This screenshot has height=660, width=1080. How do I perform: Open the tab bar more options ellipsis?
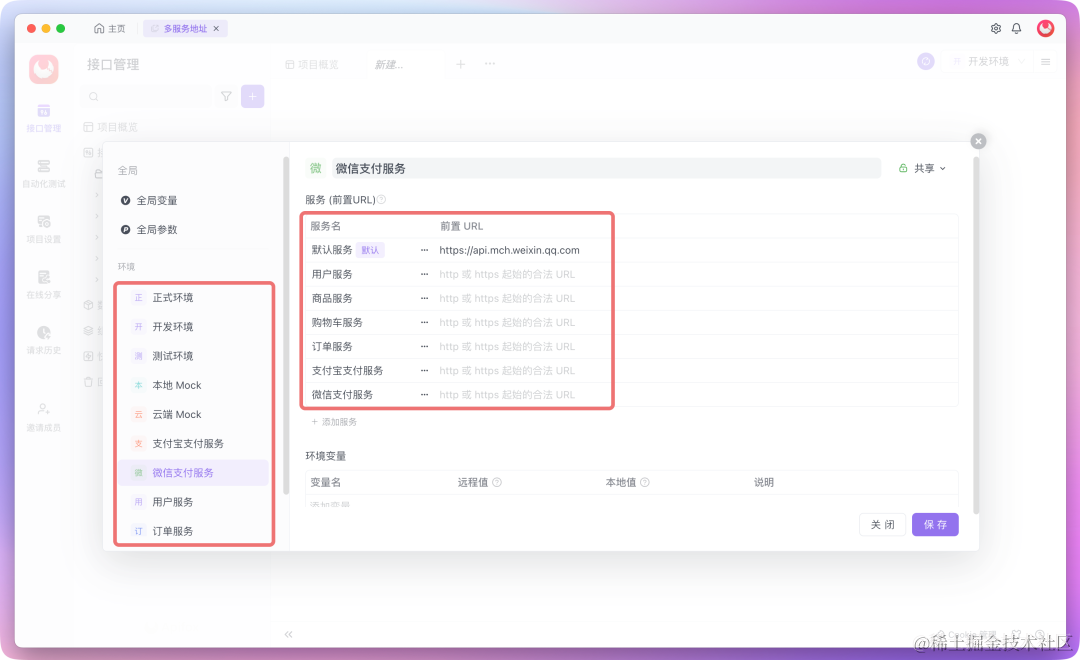(490, 63)
